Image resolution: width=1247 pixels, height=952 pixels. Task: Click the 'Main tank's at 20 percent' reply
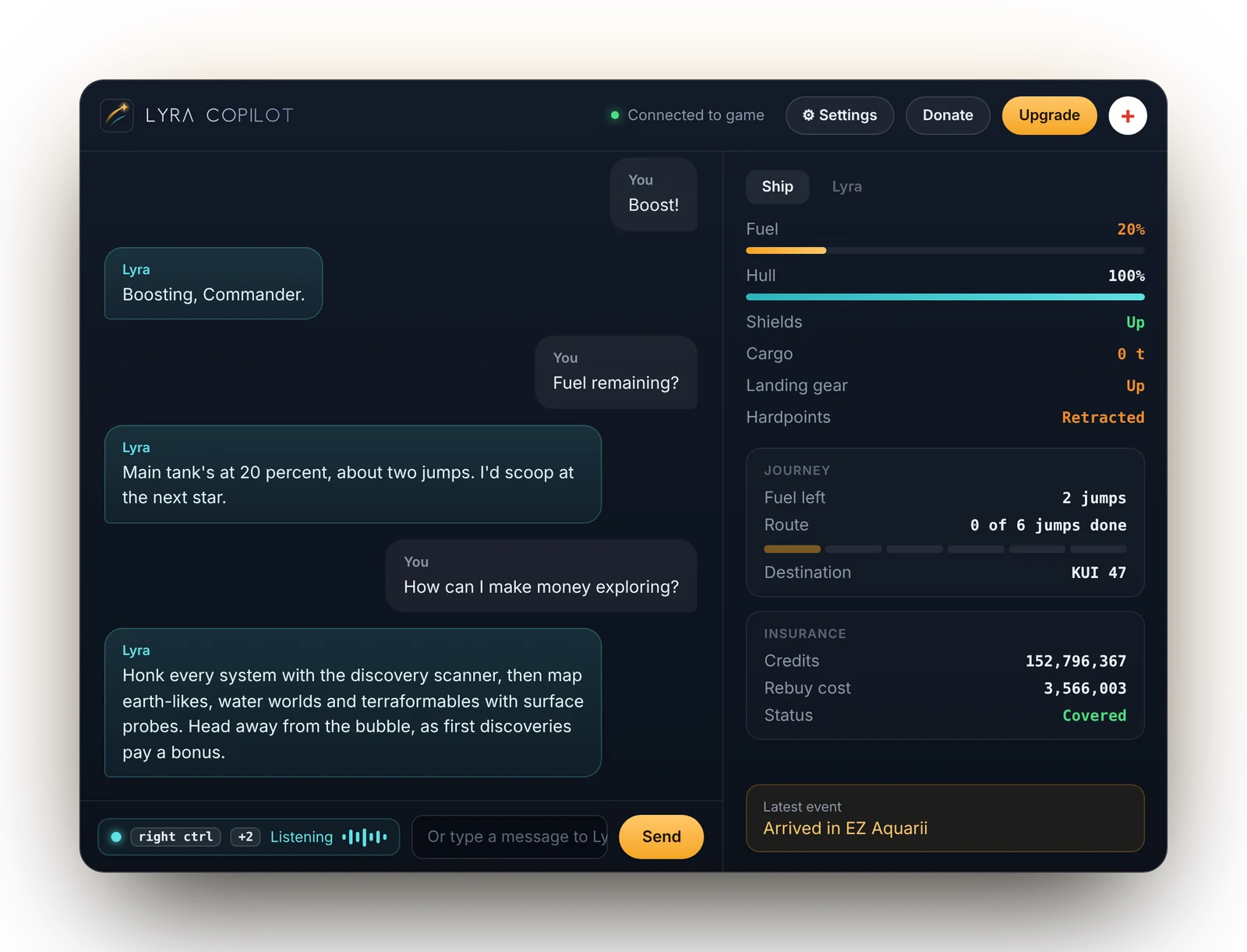(353, 474)
